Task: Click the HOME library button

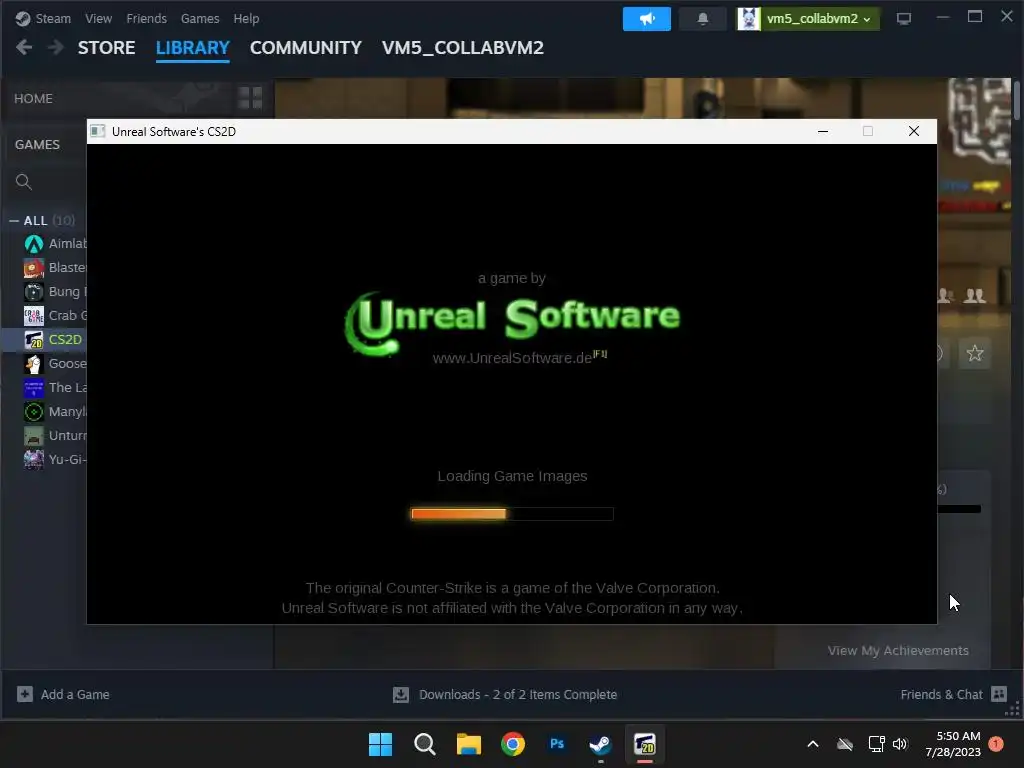Action: [x=33, y=99]
